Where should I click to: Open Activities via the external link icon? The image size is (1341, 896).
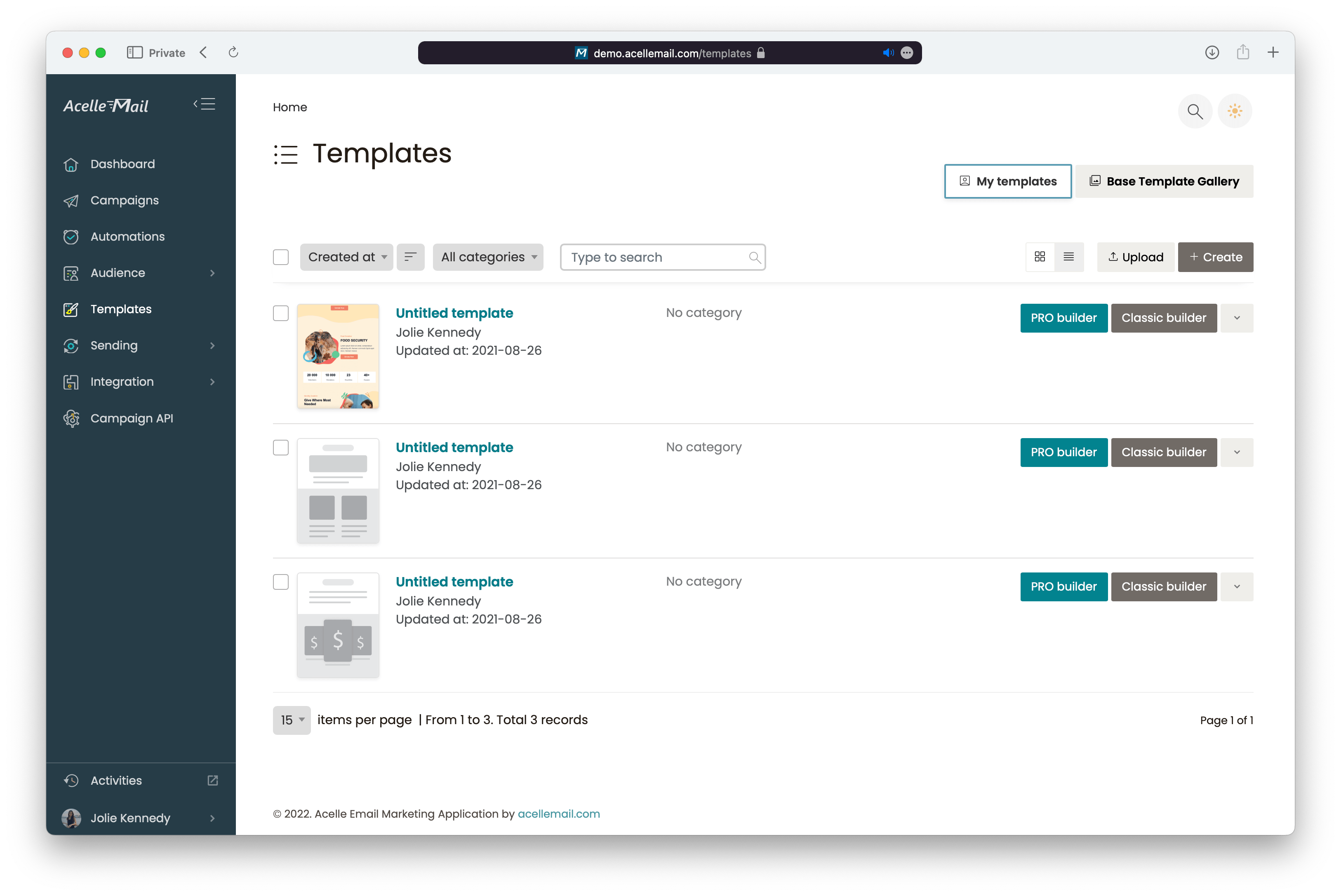tap(213, 781)
